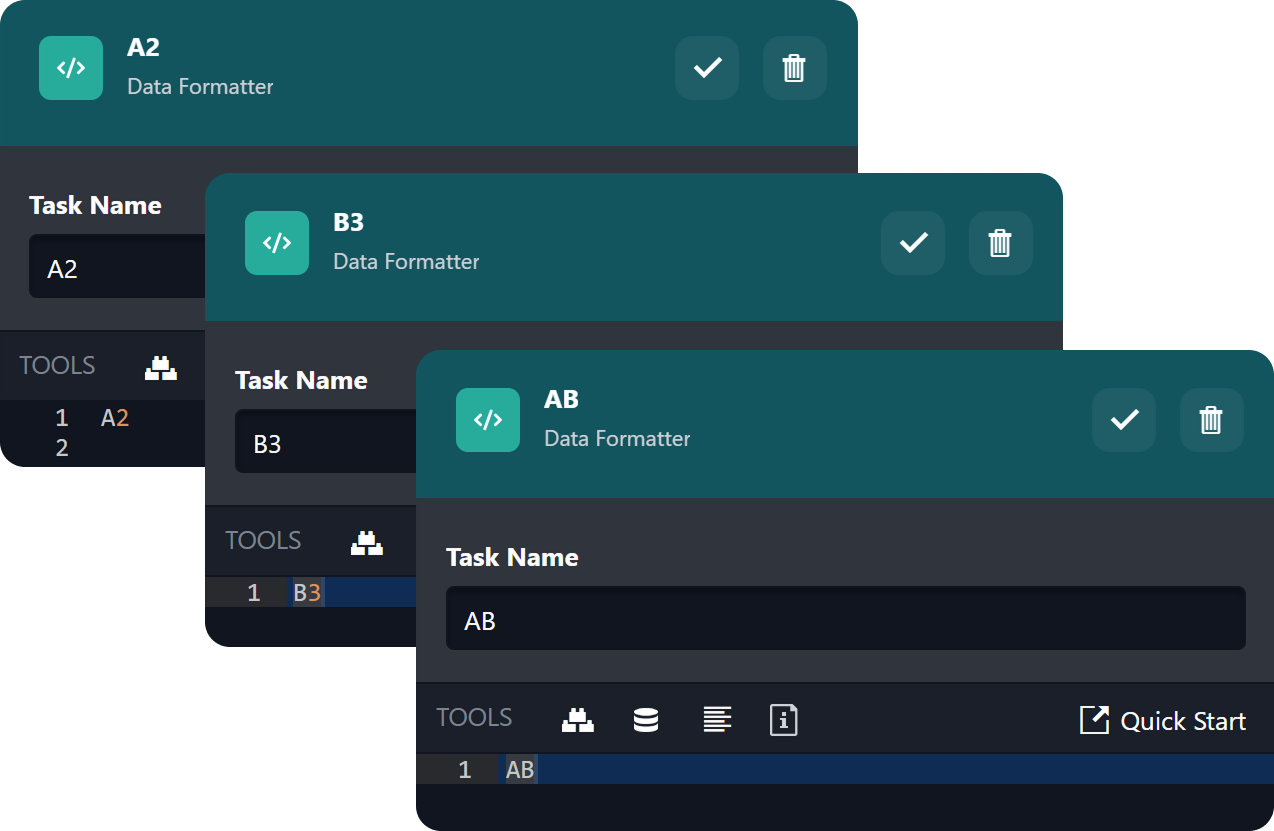Click the AB Task Name input field
Viewport: 1274px width, 831px height.
click(845, 619)
